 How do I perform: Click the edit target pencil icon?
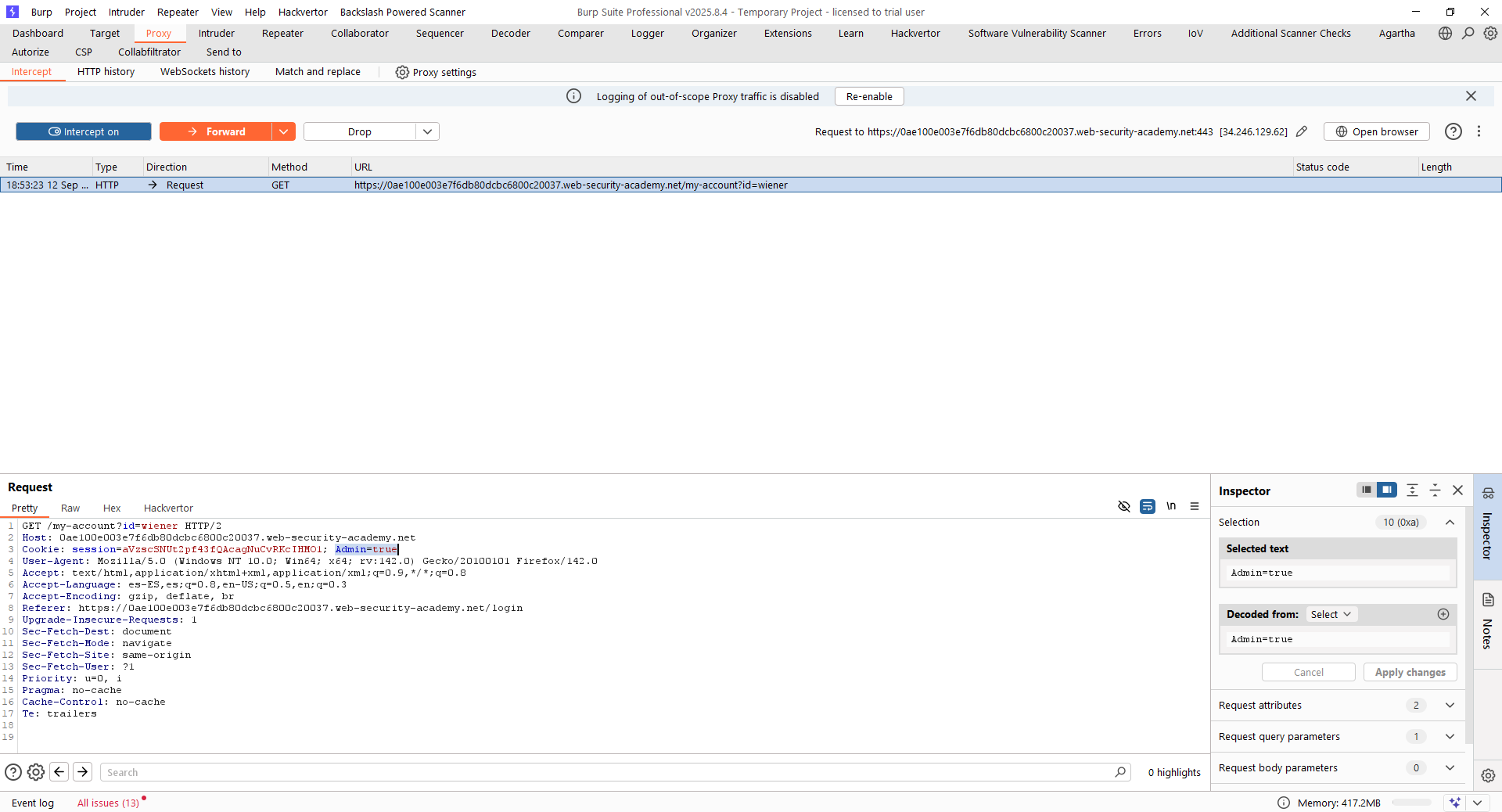tap(1302, 131)
